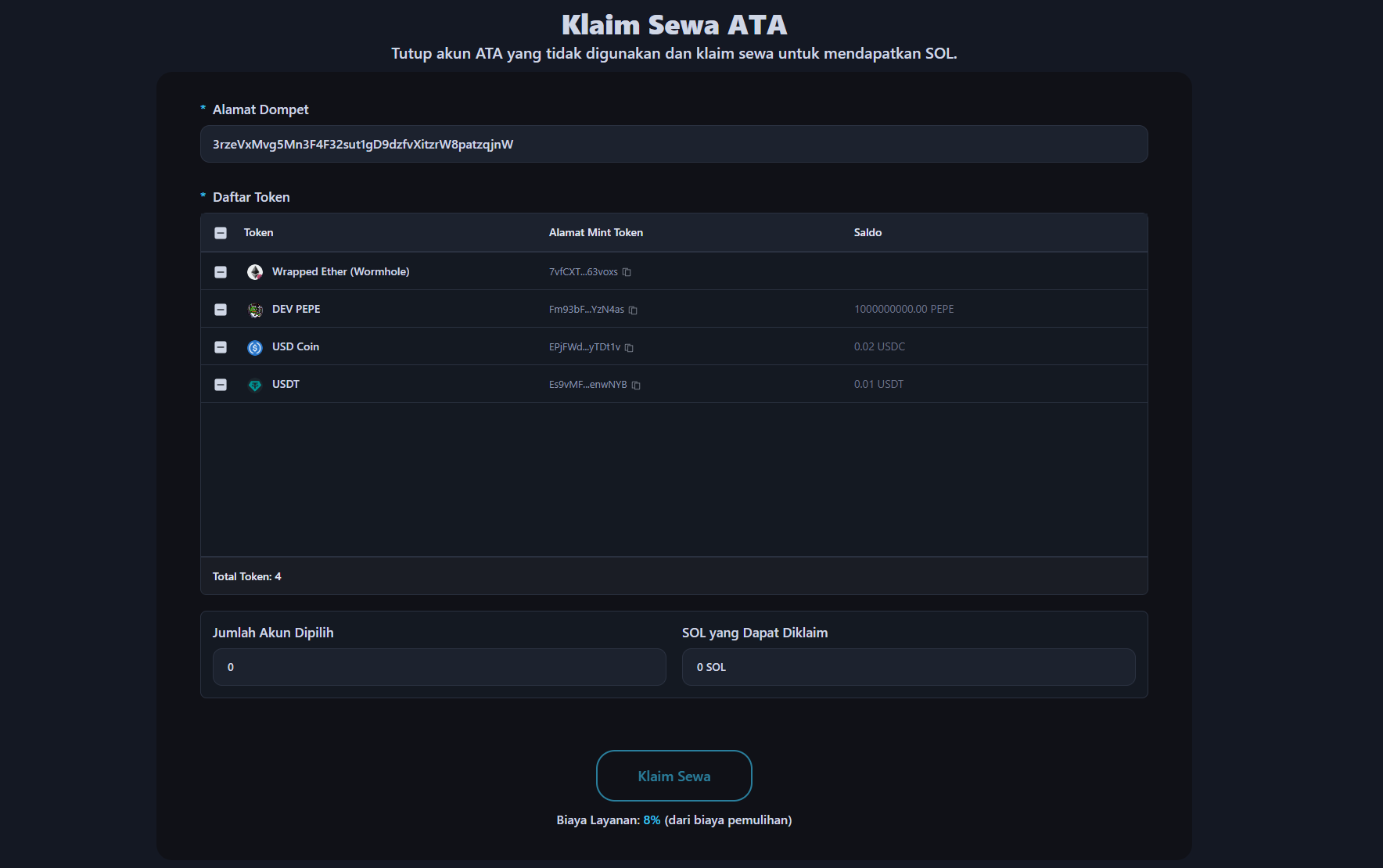Select the DEV PEPE row checkbox
Viewport: 1383px width, 868px height.
pos(221,310)
